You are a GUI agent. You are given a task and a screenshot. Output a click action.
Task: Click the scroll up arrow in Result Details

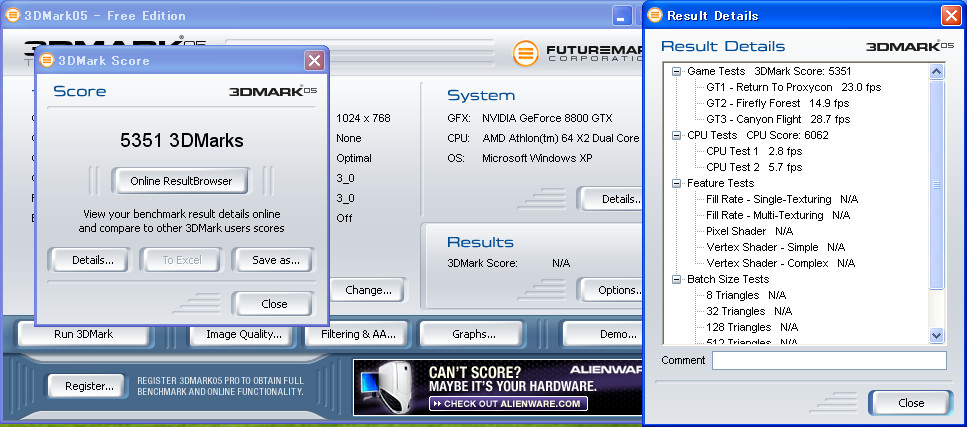(936, 72)
